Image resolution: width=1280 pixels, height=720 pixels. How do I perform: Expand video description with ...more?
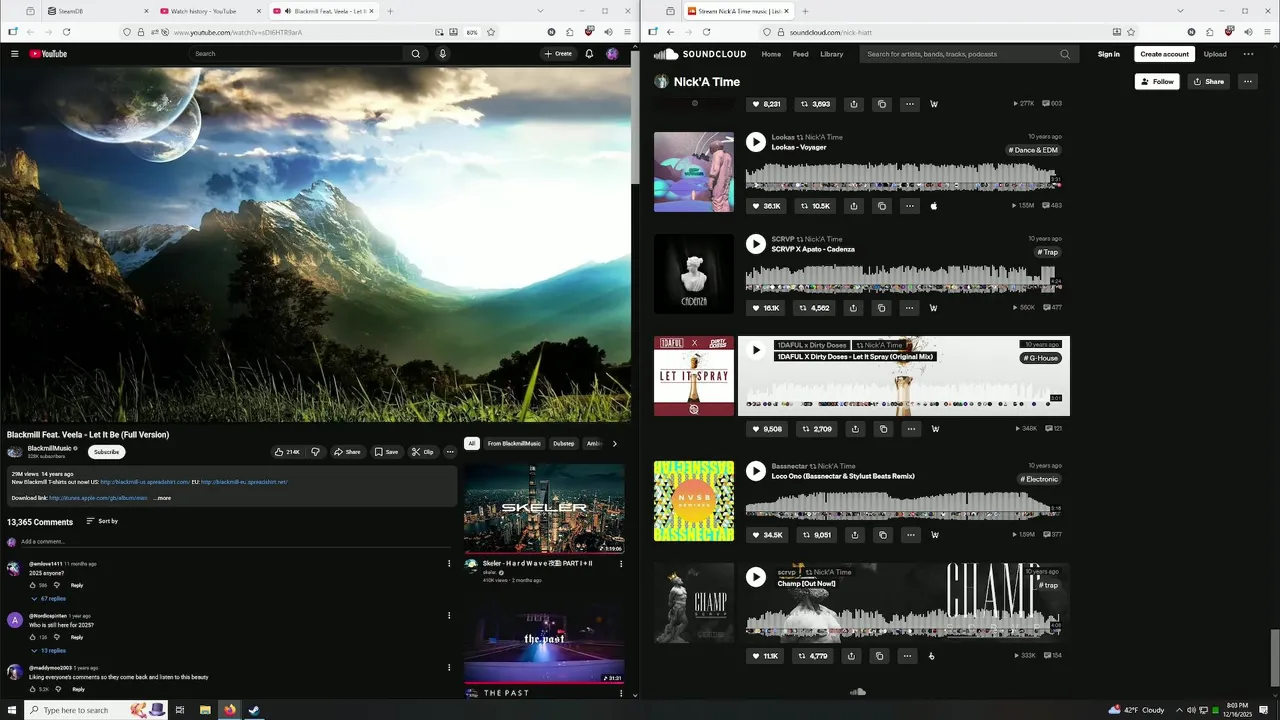pyautogui.click(x=162, y=498)
